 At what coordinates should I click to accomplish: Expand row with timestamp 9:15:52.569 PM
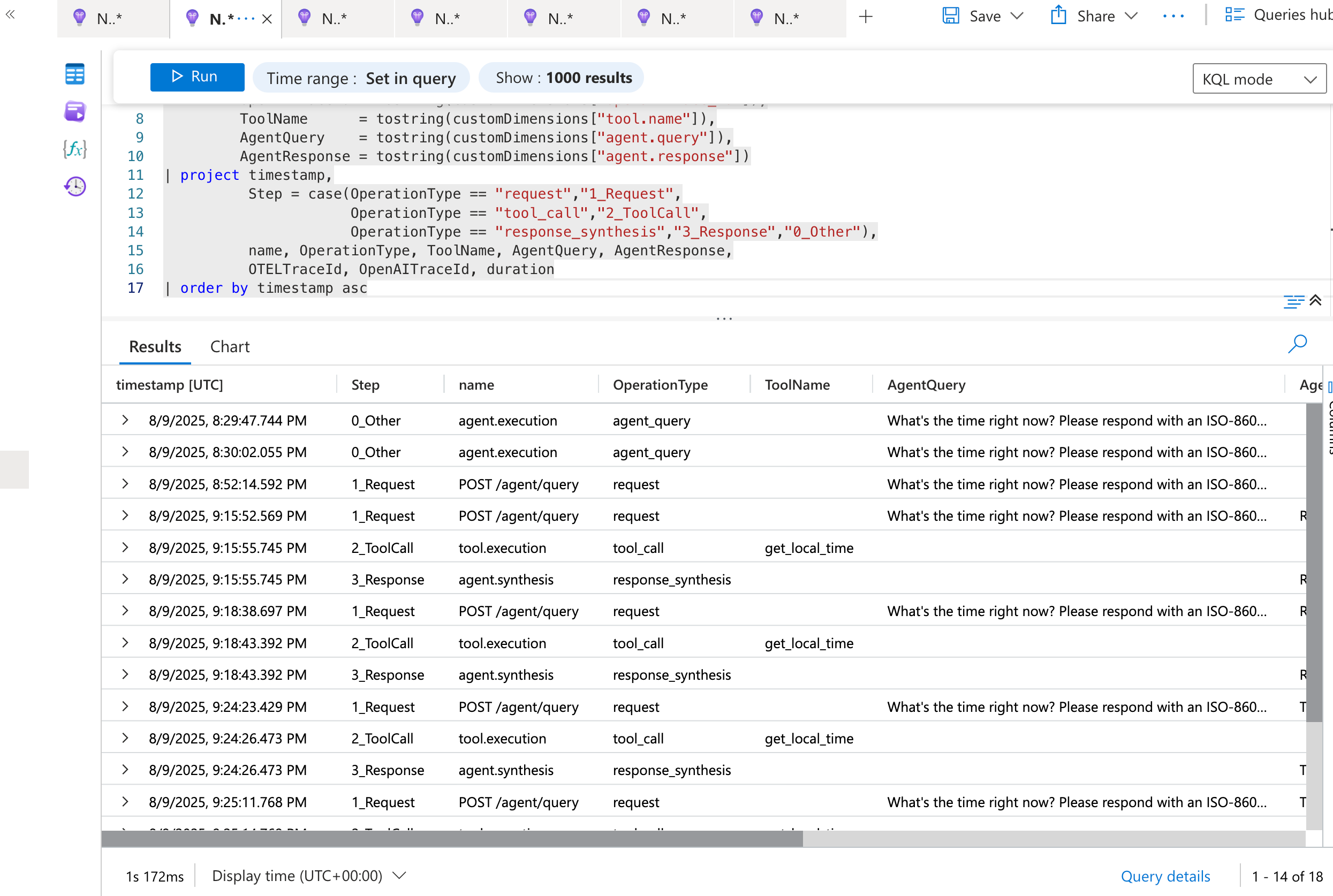click(125, 515)
